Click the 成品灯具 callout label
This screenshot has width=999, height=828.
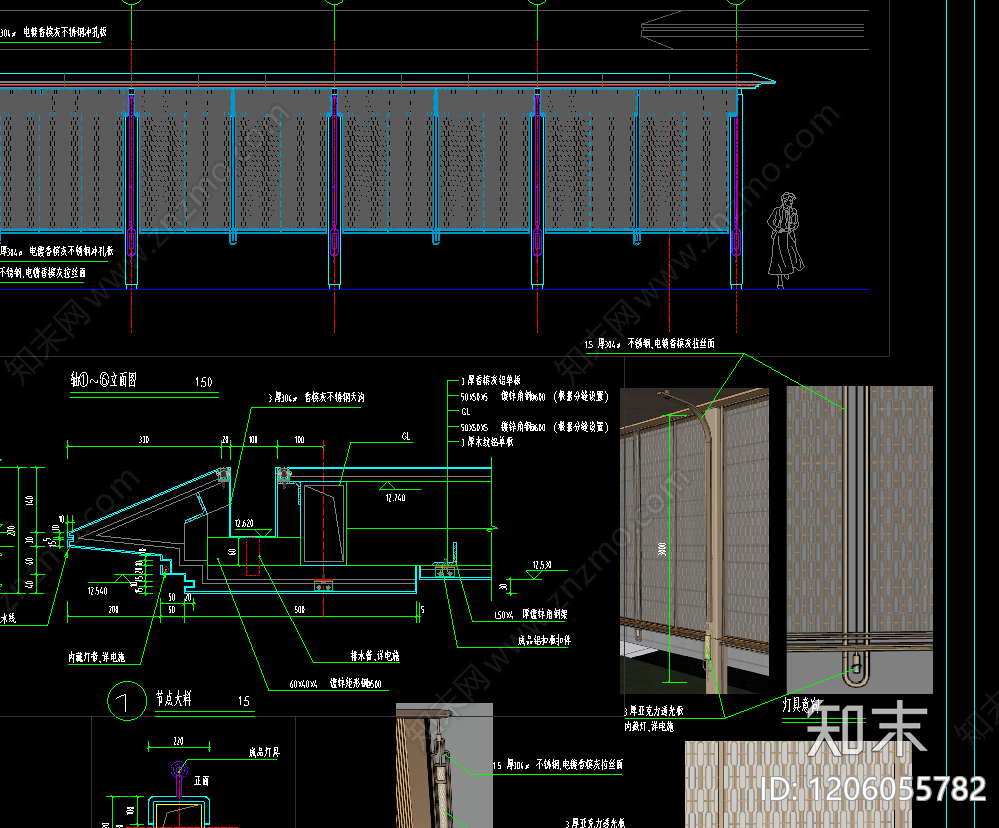264,752
